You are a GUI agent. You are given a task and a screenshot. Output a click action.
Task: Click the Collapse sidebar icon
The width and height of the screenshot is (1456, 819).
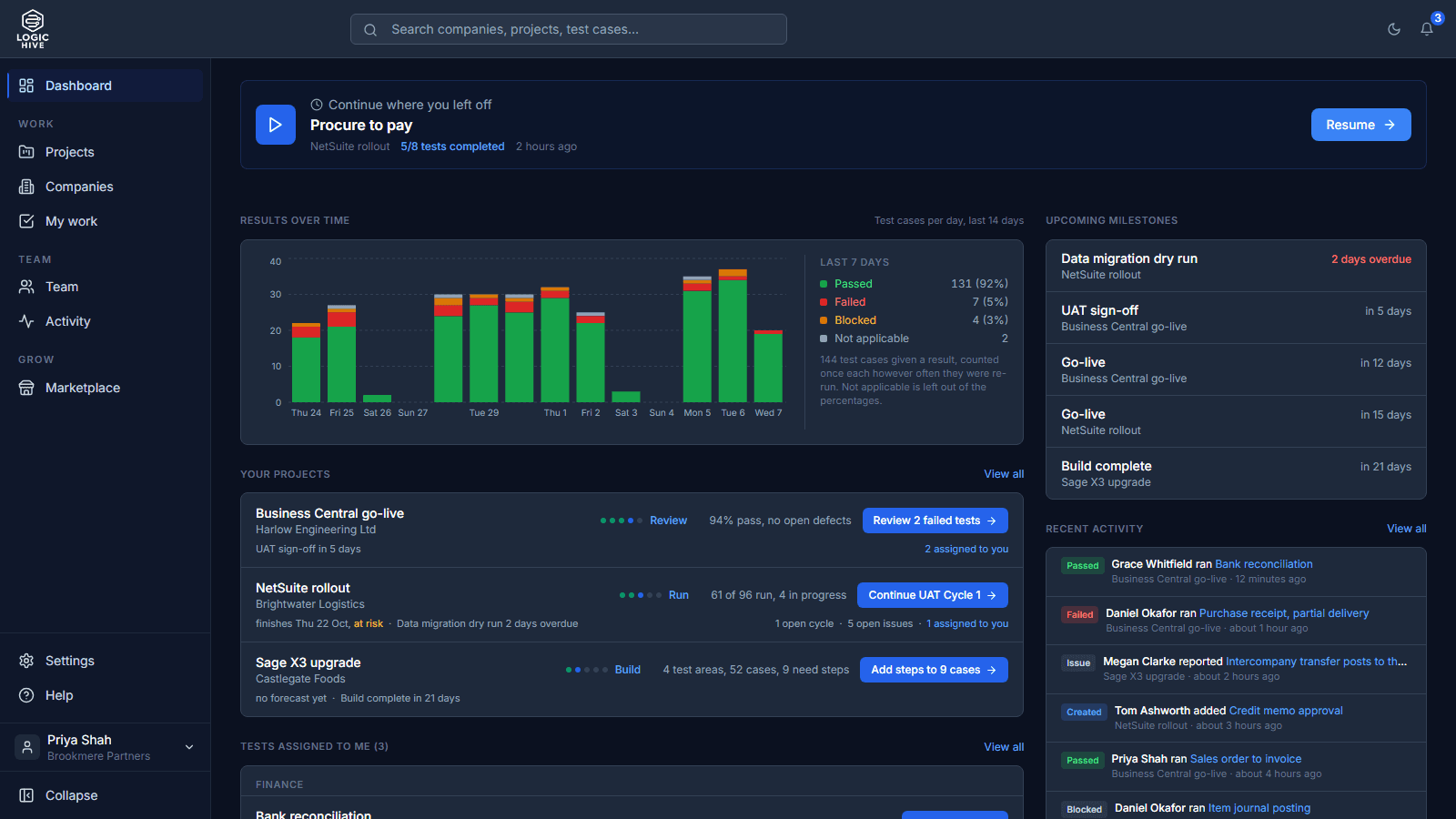(x=26, y=795)
